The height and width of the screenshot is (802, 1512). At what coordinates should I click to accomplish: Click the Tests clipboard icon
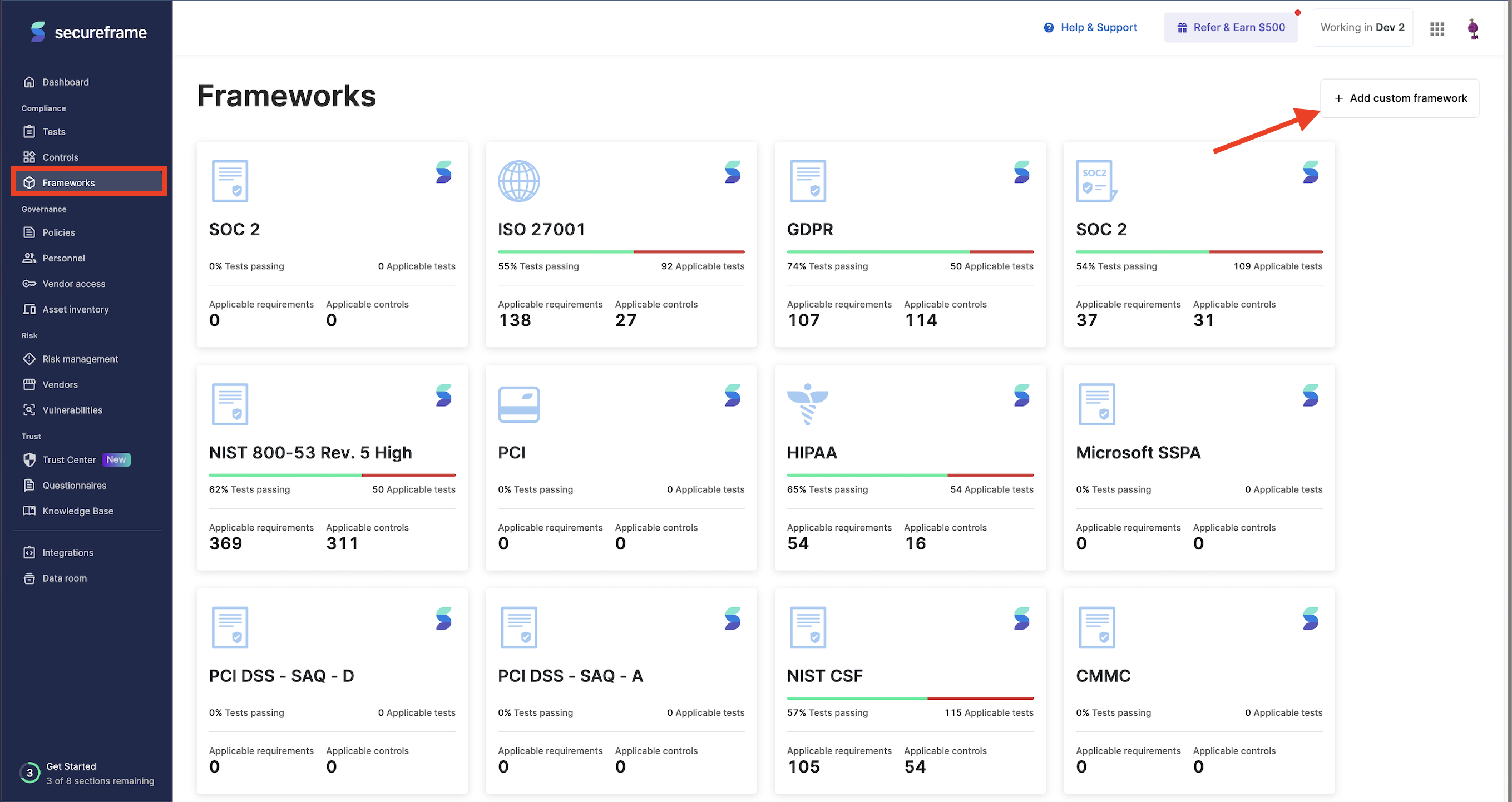coord(29,132)
